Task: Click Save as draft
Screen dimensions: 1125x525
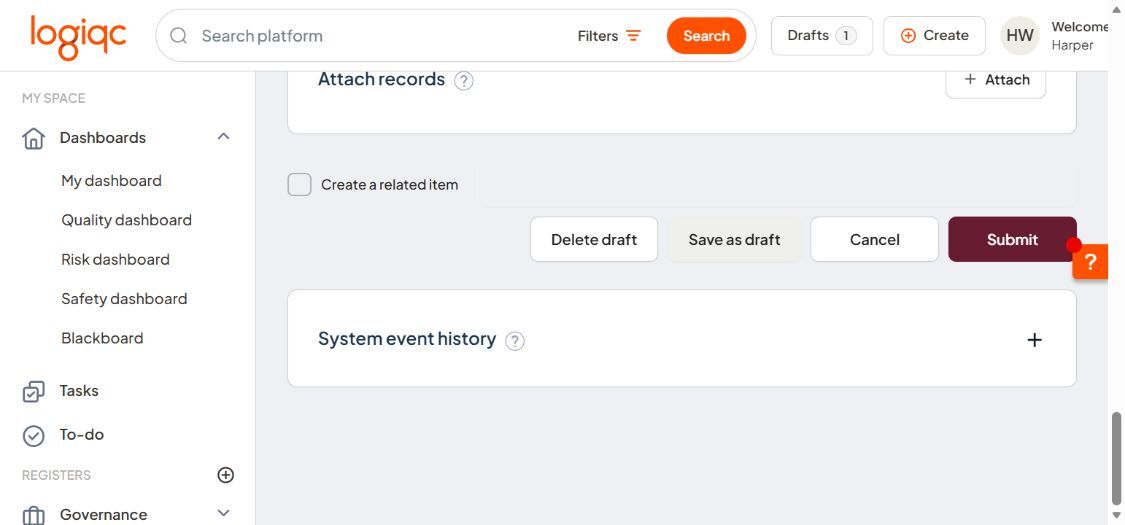Action: coord(734,240)
